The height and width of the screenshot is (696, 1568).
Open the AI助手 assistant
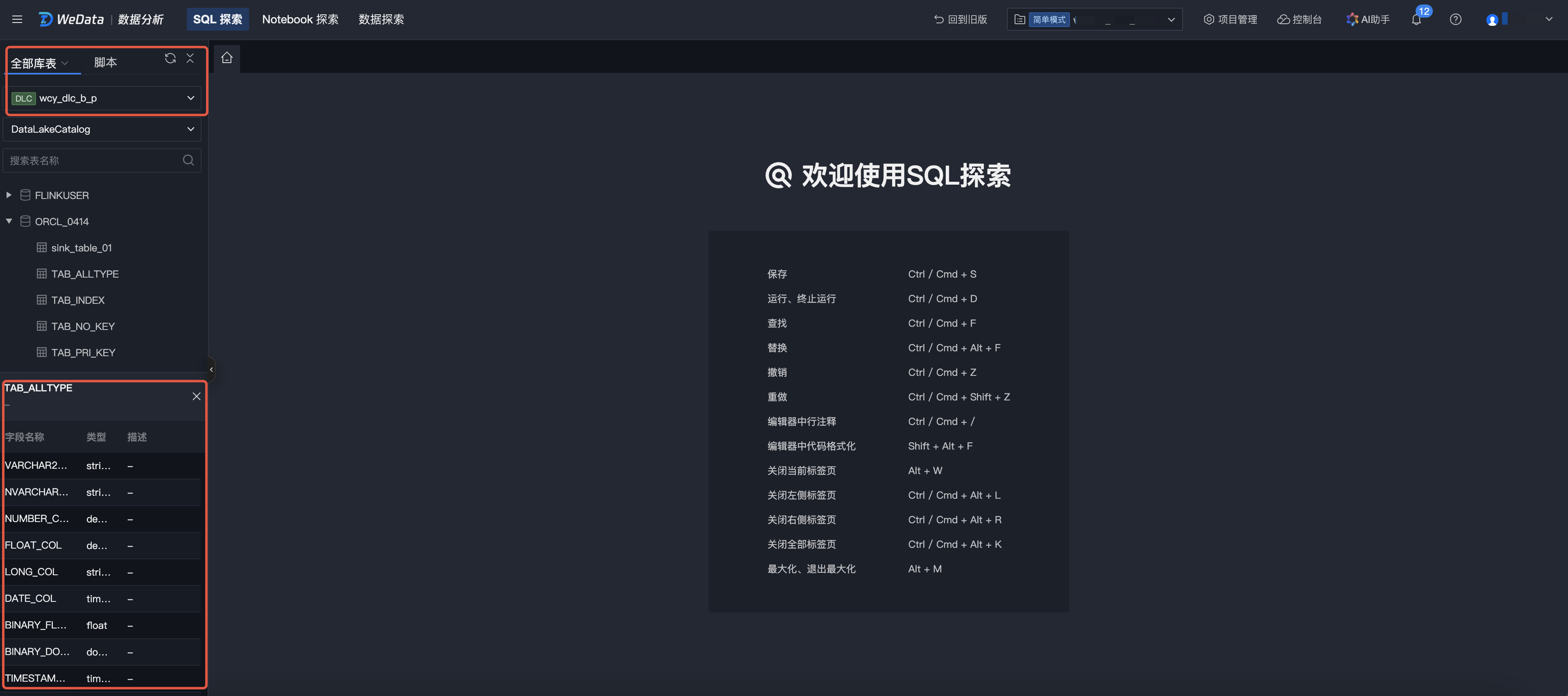(x=1368, y=20)
